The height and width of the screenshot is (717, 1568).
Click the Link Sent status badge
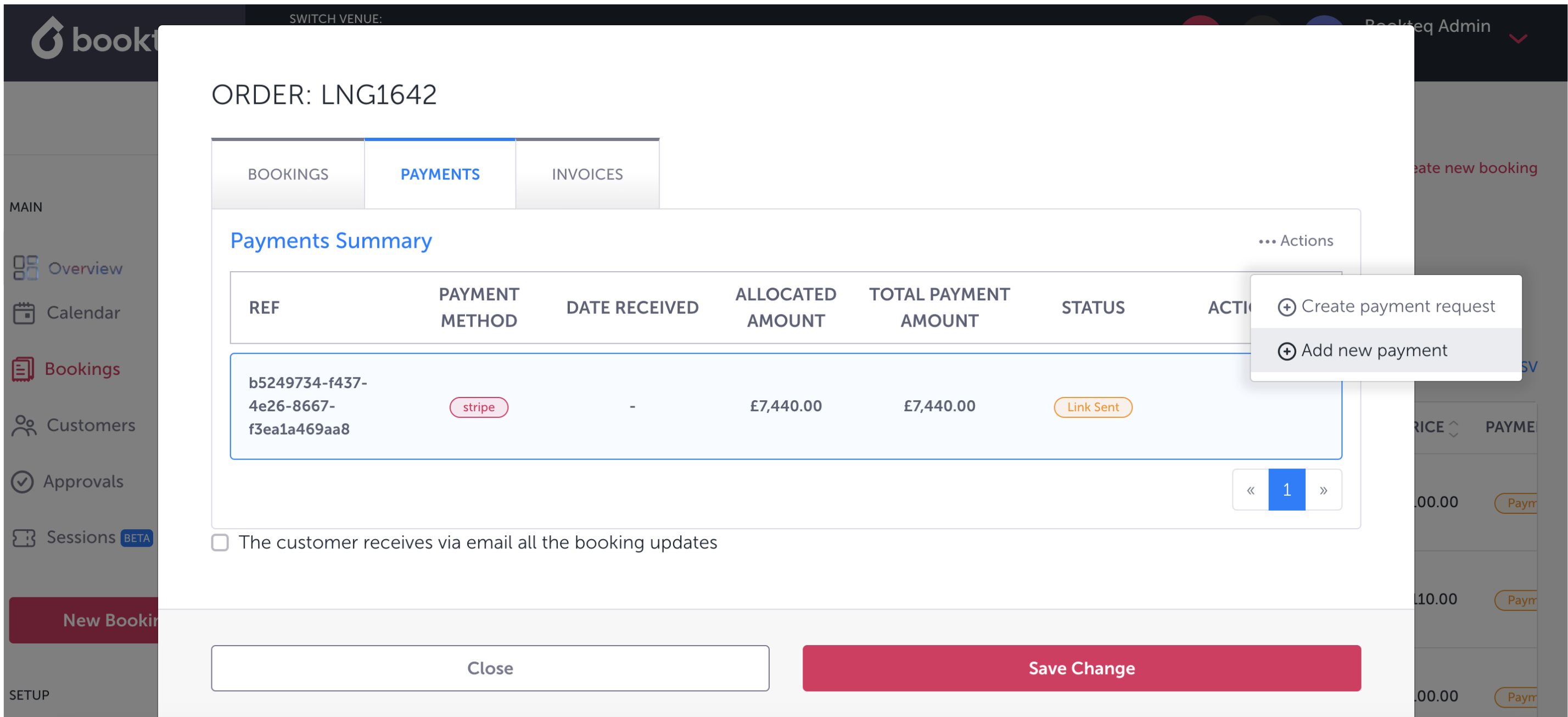pyautogui.click(x=1092, y=407)
